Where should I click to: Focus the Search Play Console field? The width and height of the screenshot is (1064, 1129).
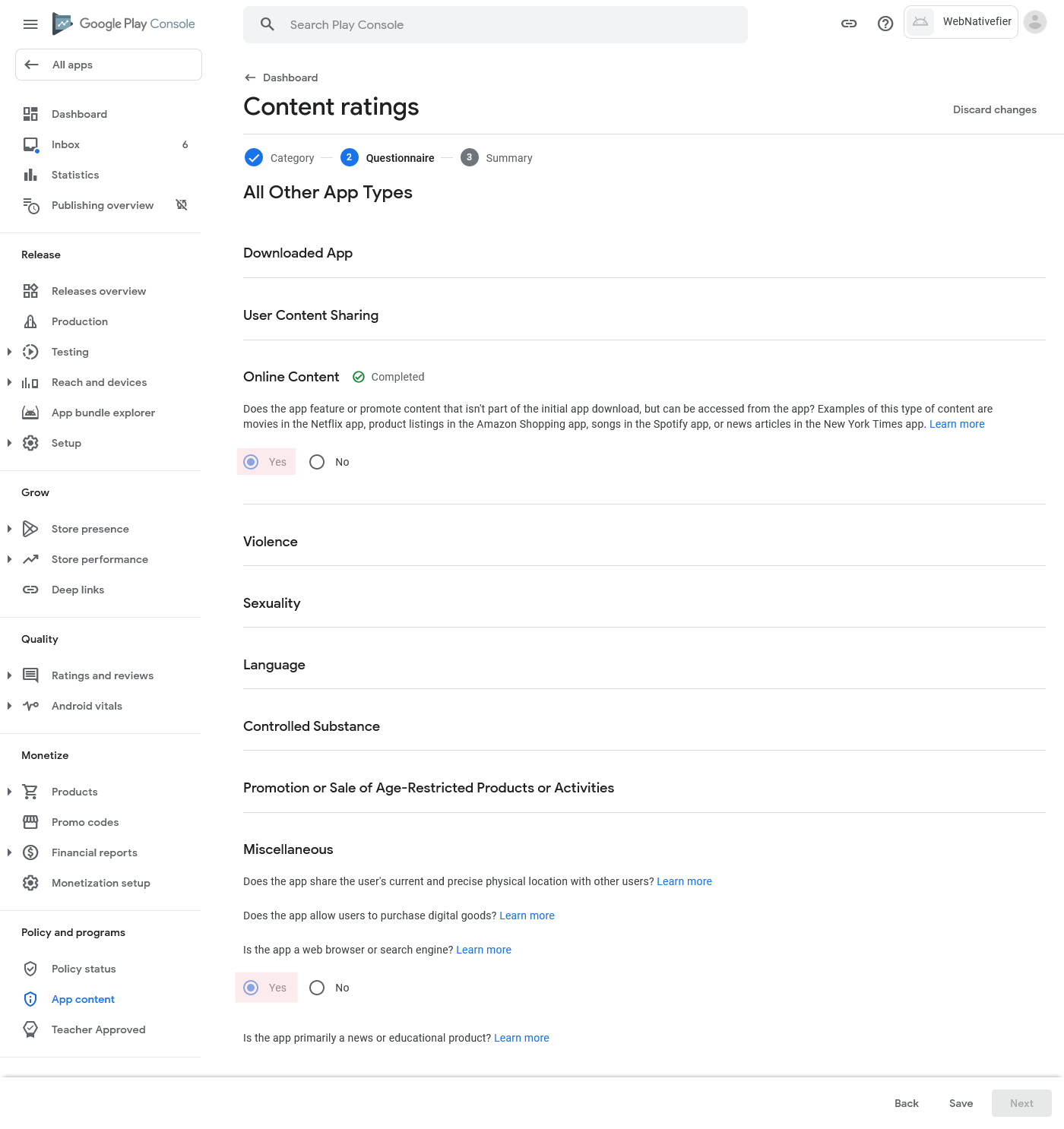tap(496, 24)
